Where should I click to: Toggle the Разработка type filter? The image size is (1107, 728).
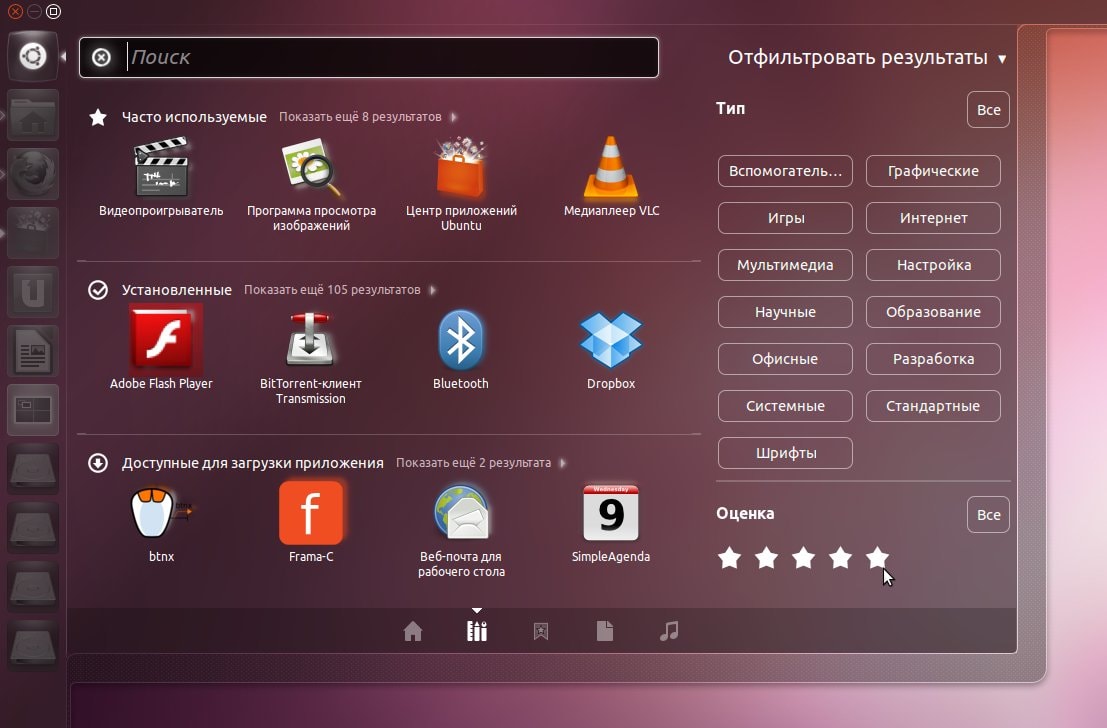933,359
